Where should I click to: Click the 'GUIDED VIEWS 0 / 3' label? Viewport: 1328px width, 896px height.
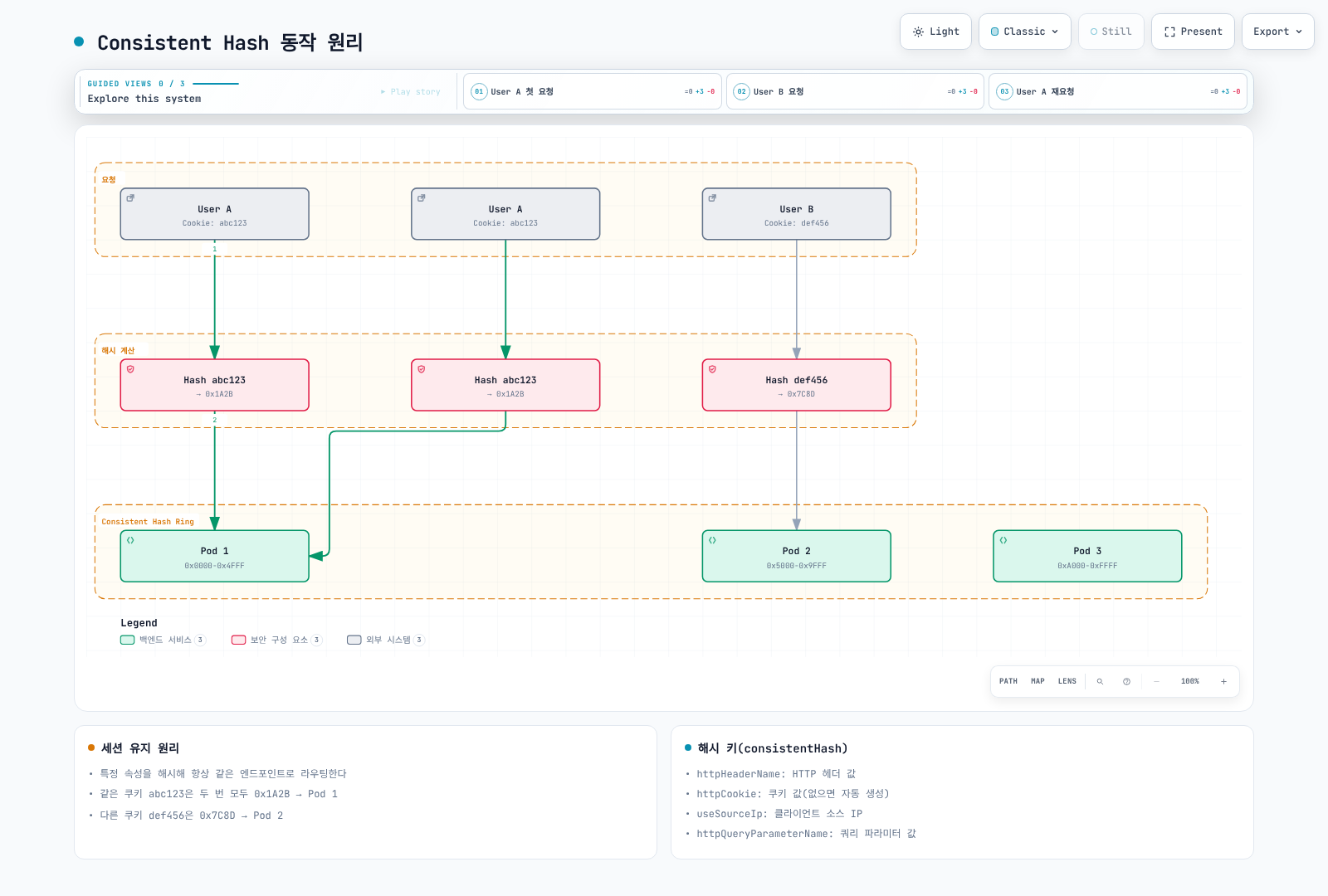point(136,84)
